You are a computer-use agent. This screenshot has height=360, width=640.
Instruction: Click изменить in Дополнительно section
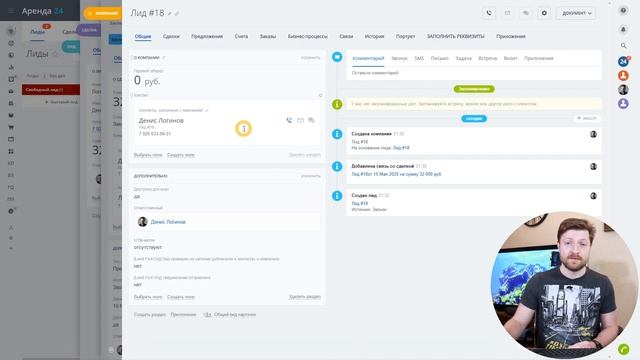311,176
